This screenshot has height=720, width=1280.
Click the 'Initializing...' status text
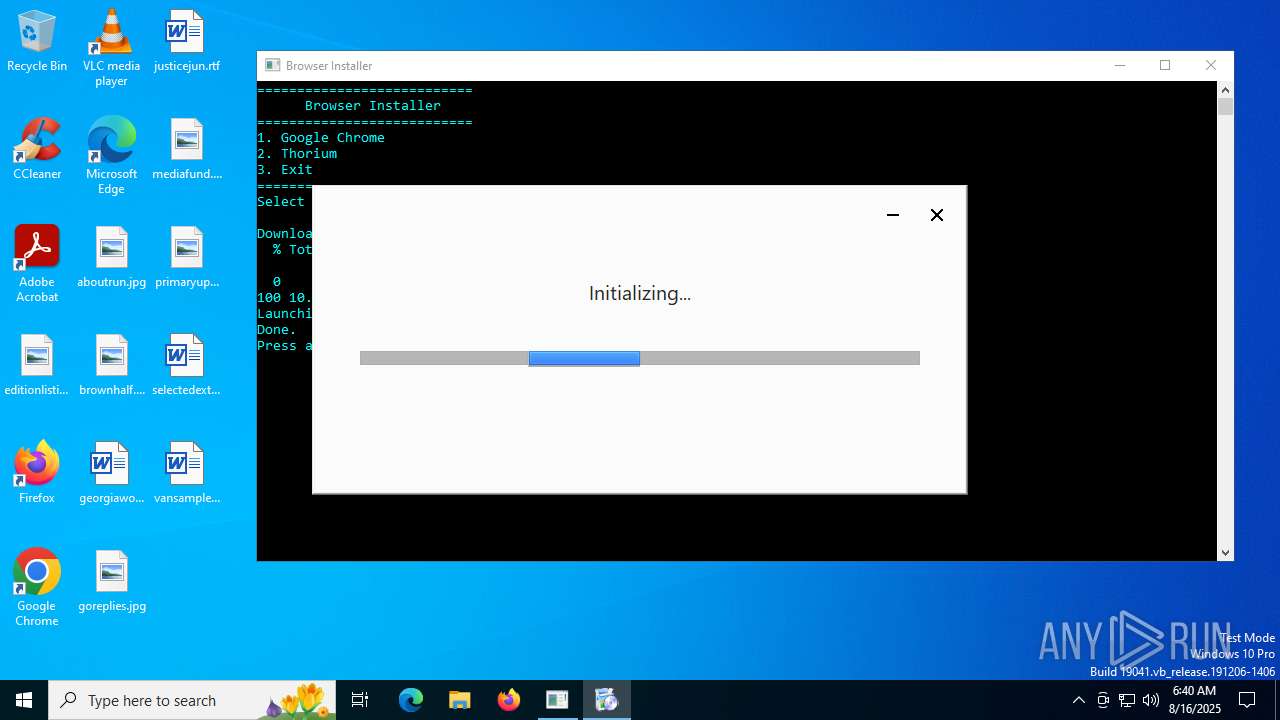tap(640, 293)
